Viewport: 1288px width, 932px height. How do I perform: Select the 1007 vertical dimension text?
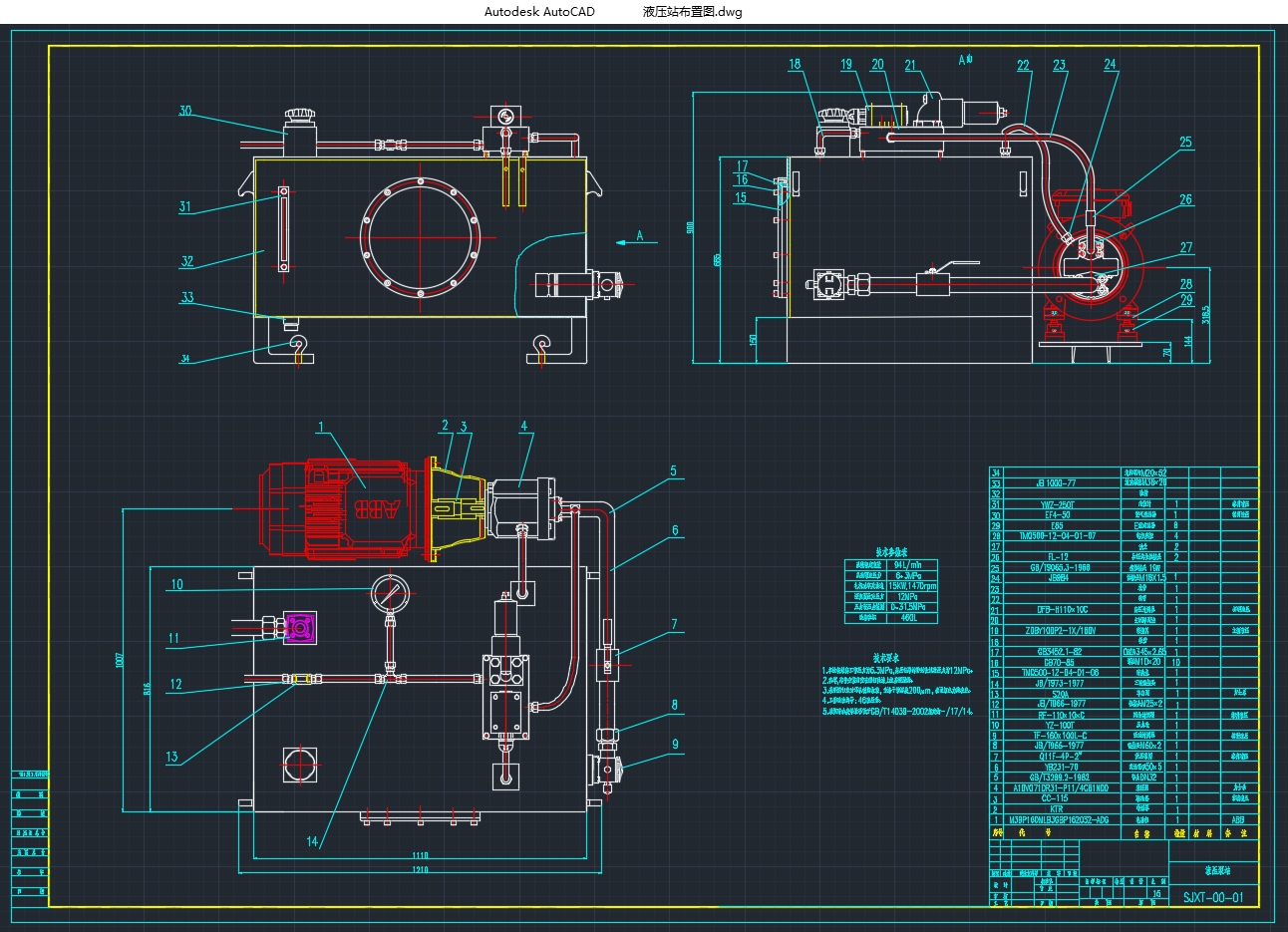[118, 660]
